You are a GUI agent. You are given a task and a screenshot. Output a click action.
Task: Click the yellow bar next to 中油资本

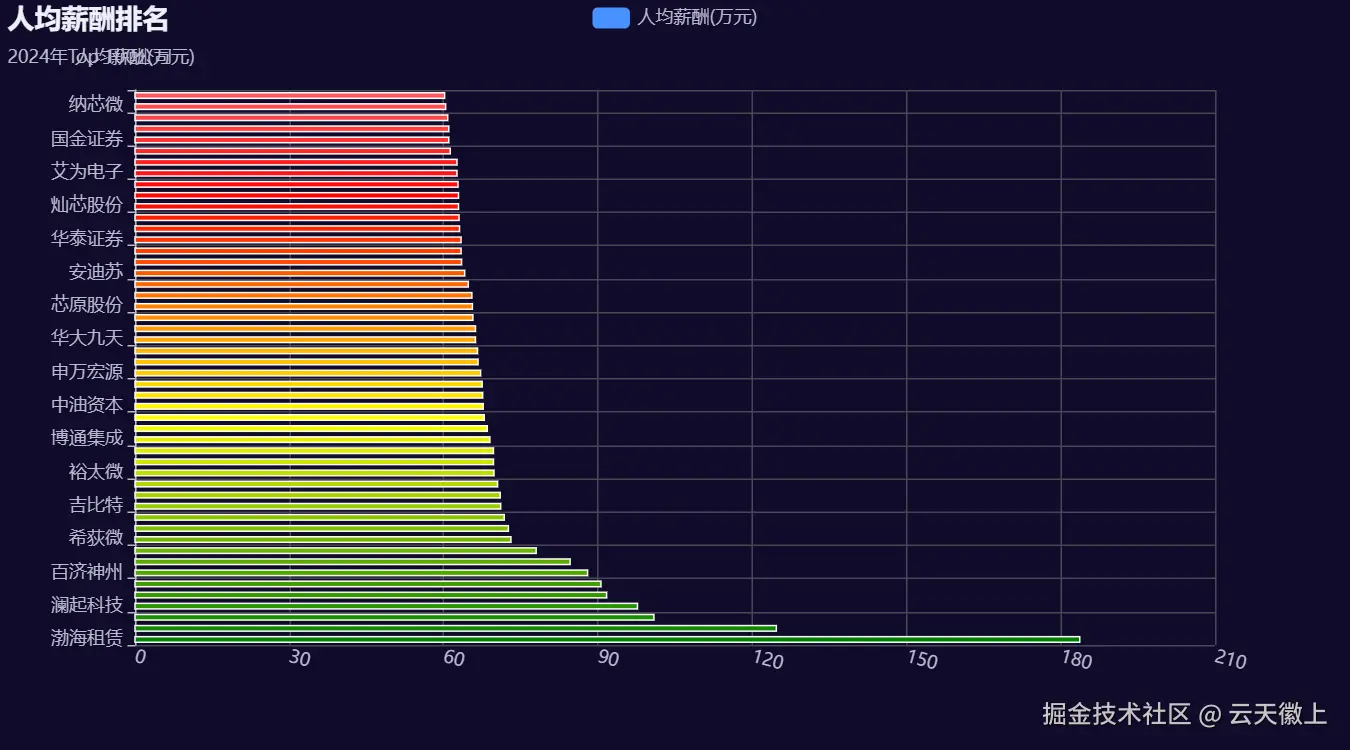pos(309,407)
